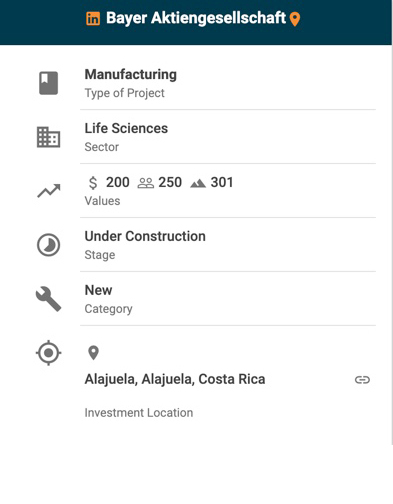Open the Alajuela, Alajuela, Costa Rica location
This screenshot has width=393, height=504.
point(175,379)
